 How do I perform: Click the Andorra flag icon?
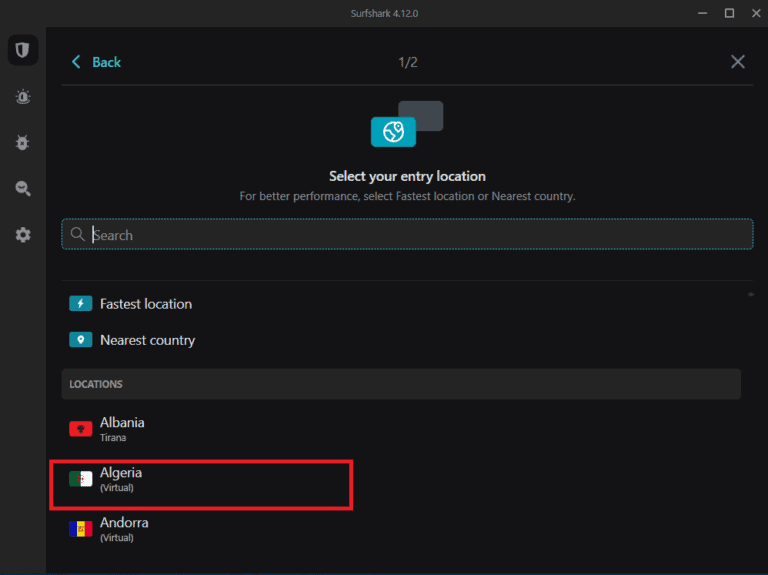[x=81, y=529]
